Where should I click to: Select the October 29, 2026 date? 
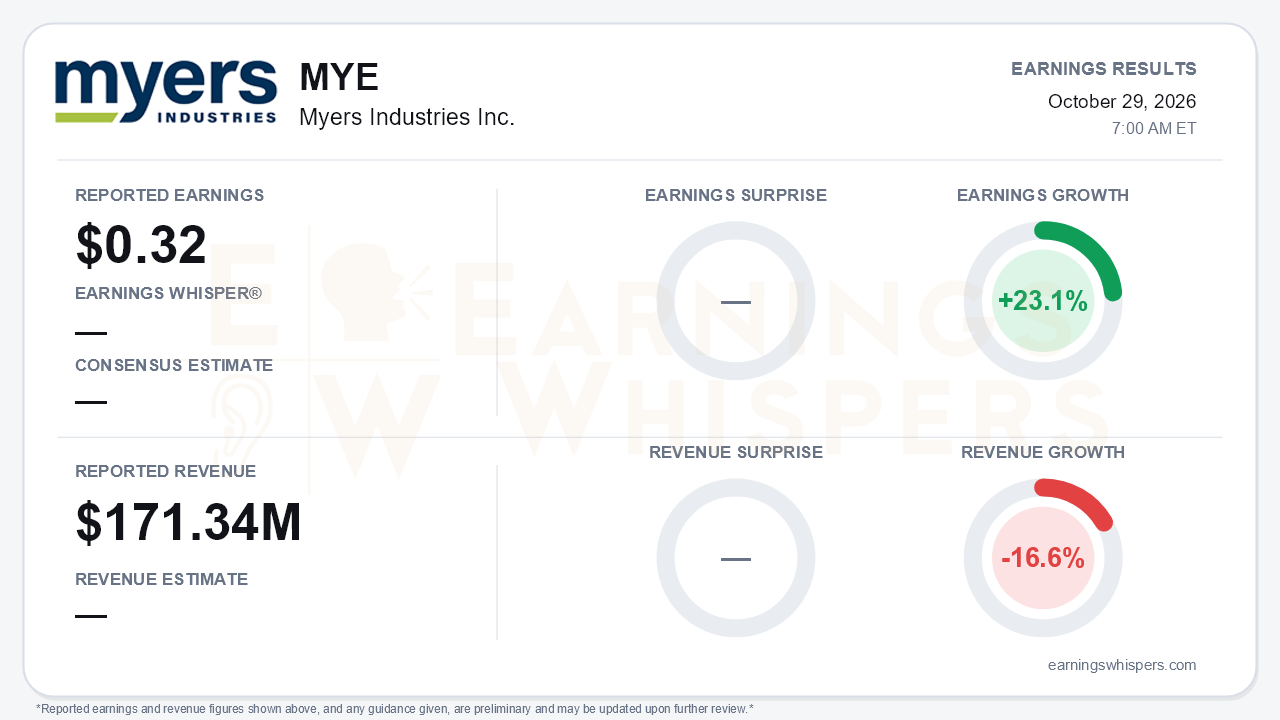click(1122, 102)
